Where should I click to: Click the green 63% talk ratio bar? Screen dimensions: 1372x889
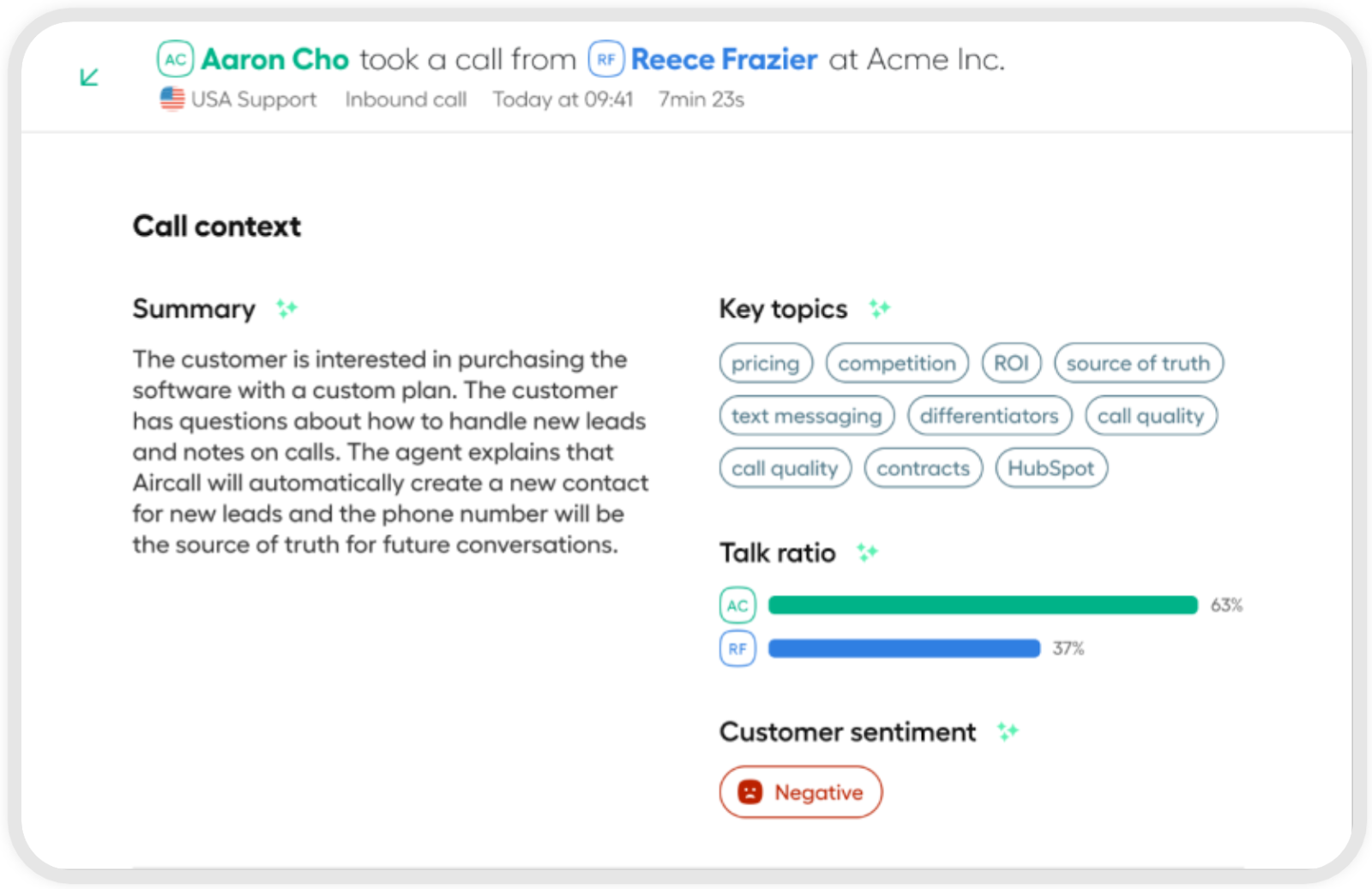(x=982, y=605)
